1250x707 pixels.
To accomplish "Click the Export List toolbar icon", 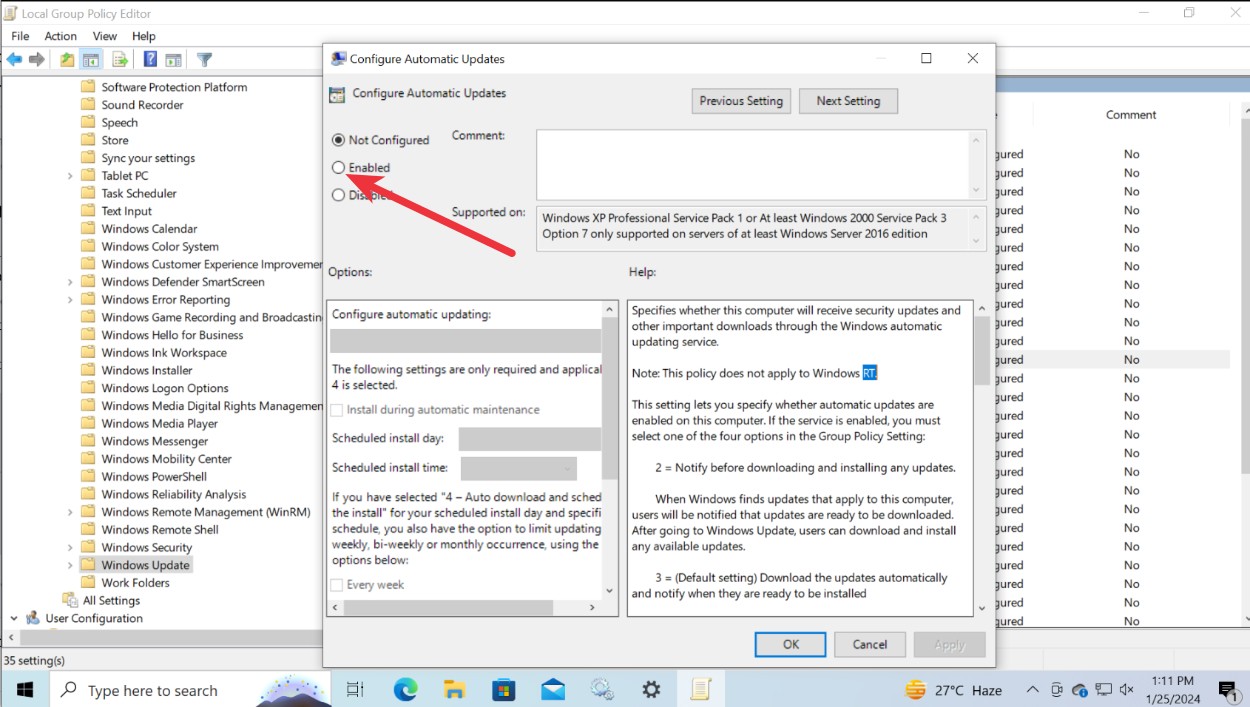I will click(119, 59).
